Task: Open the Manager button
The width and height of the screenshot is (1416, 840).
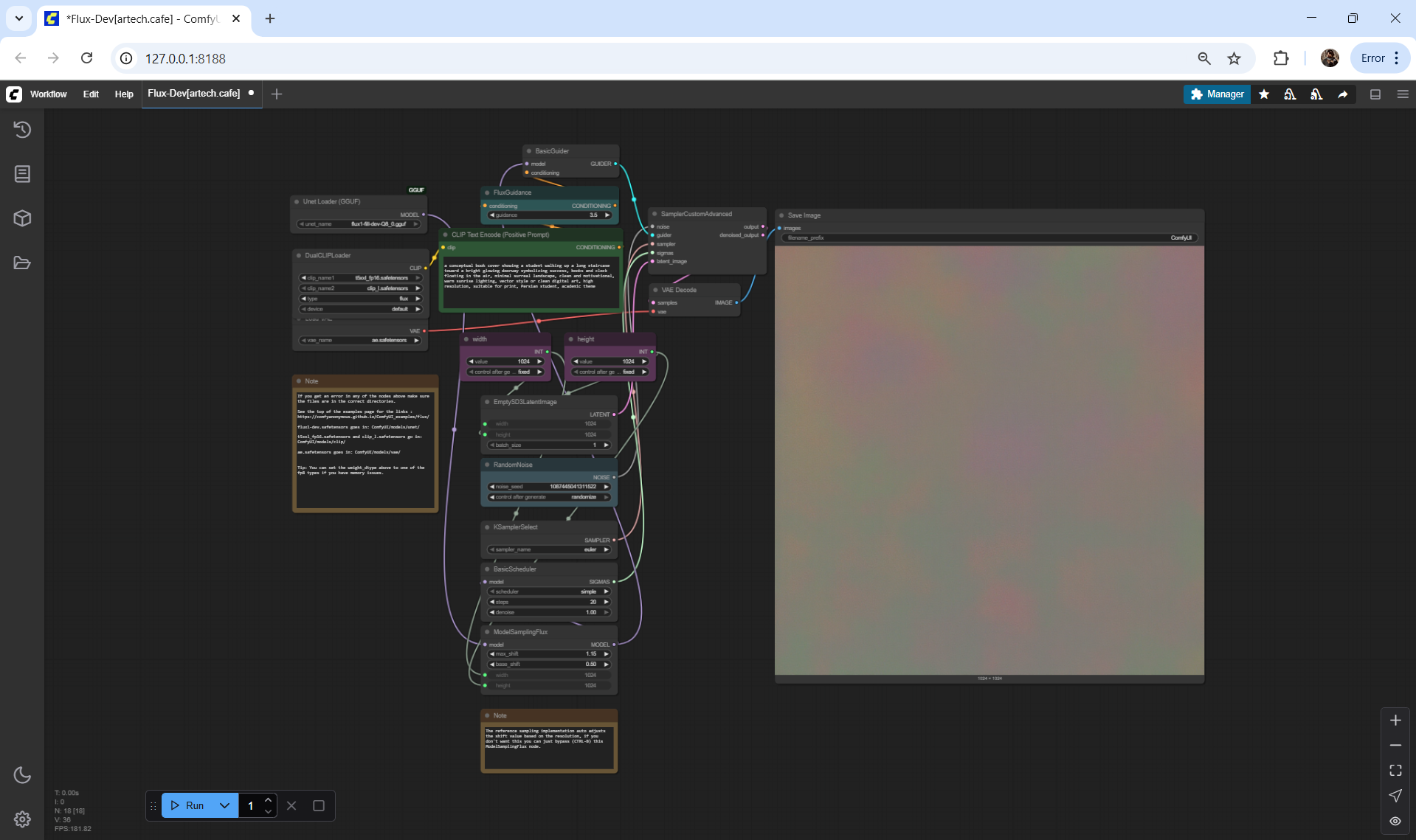Action: tap(1217, 94)
